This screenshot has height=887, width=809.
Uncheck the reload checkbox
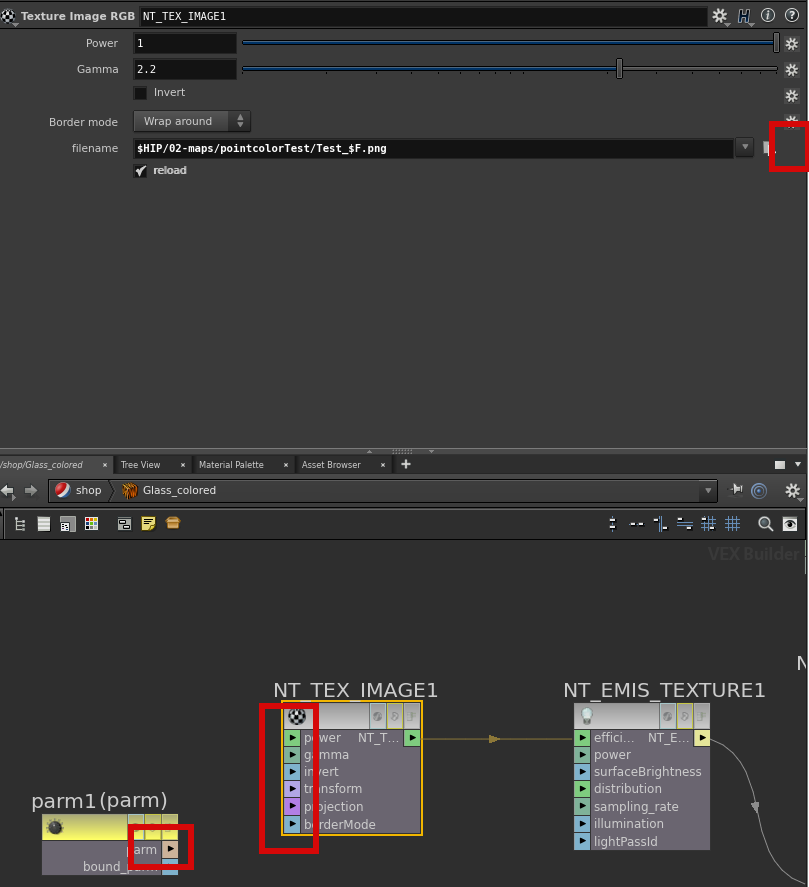point(140,171)
